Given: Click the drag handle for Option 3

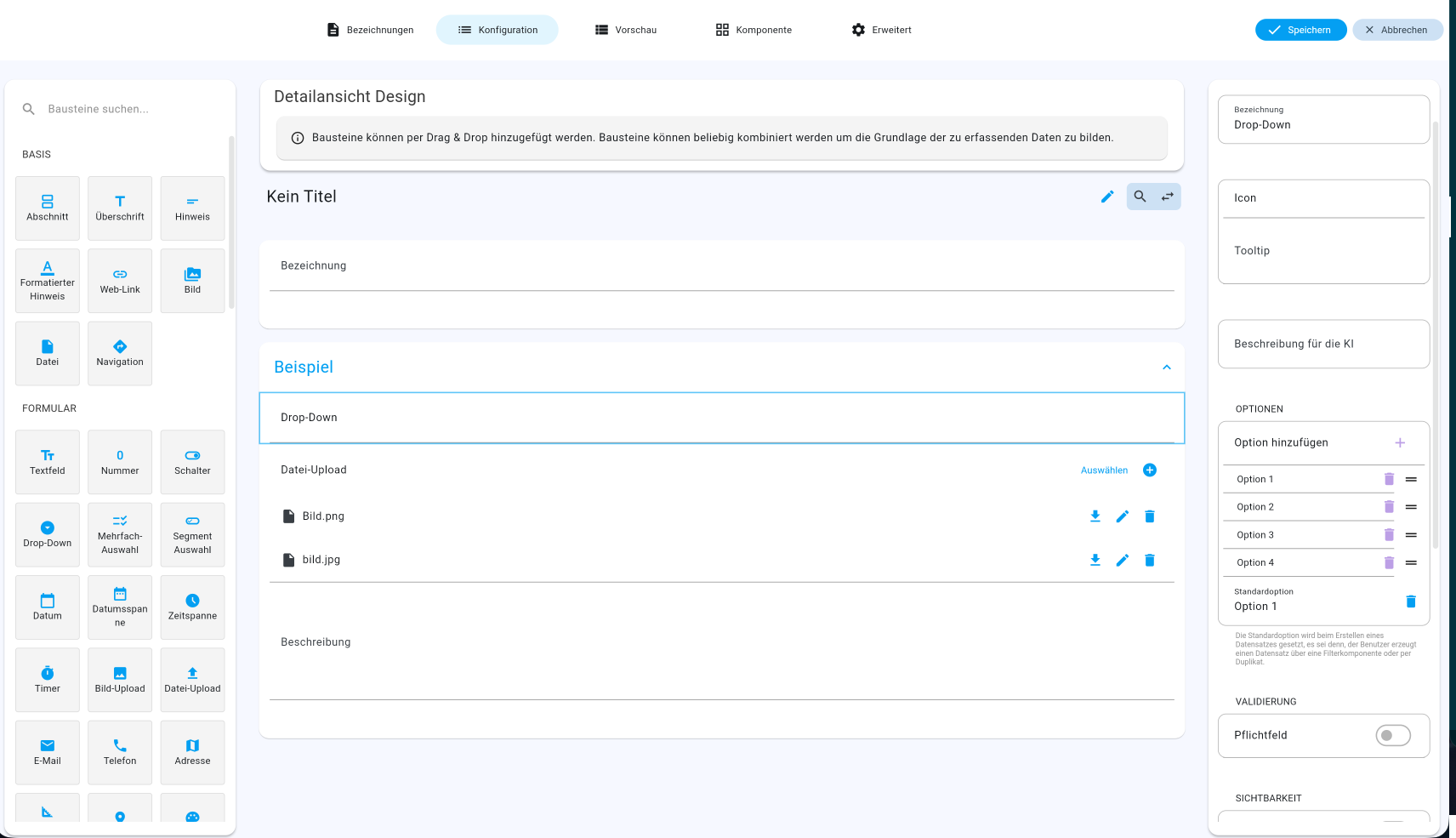Looking at the screenshot, I should pyautogui.click(x=1411, y=535).
